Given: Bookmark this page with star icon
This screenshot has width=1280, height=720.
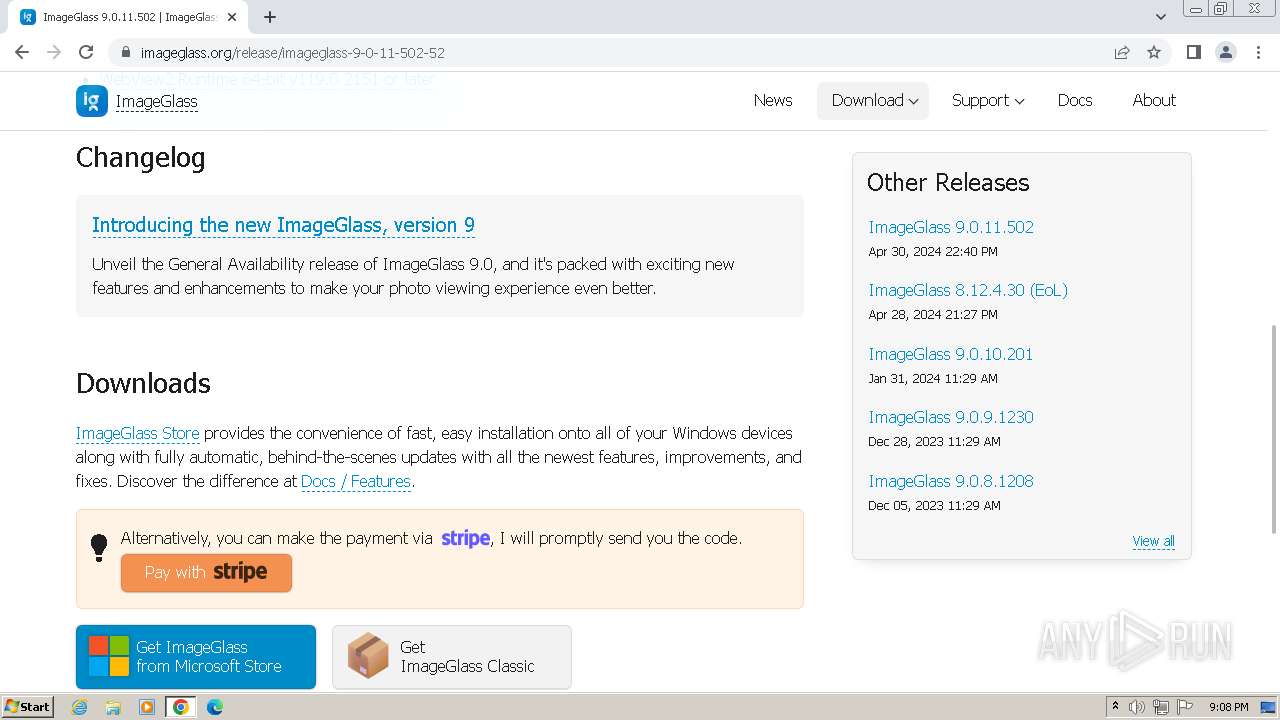Looking at the screenshot, I should (x=1154, y=52).
